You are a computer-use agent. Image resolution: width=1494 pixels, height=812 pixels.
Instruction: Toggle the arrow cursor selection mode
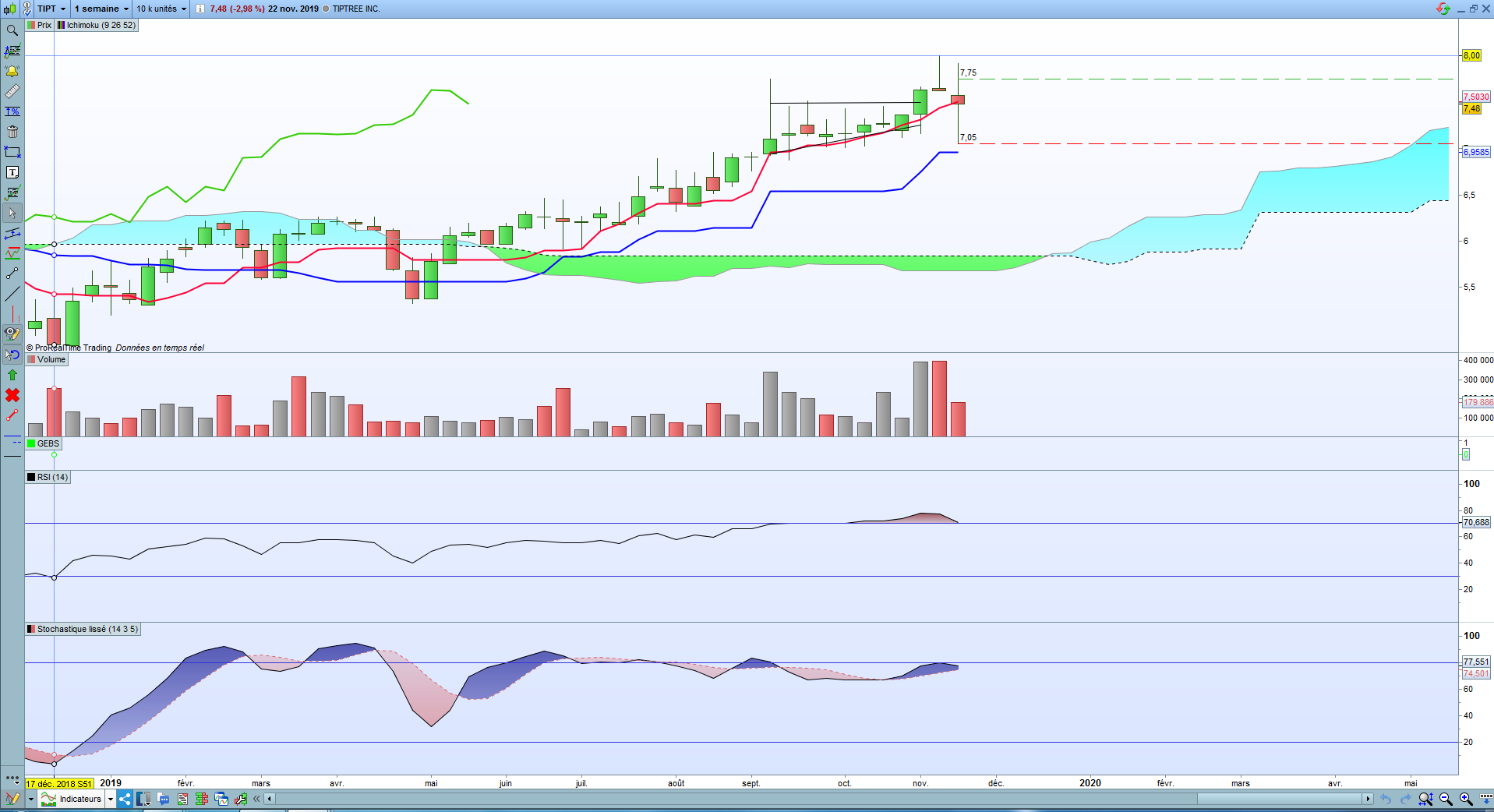tap(12, 213)
